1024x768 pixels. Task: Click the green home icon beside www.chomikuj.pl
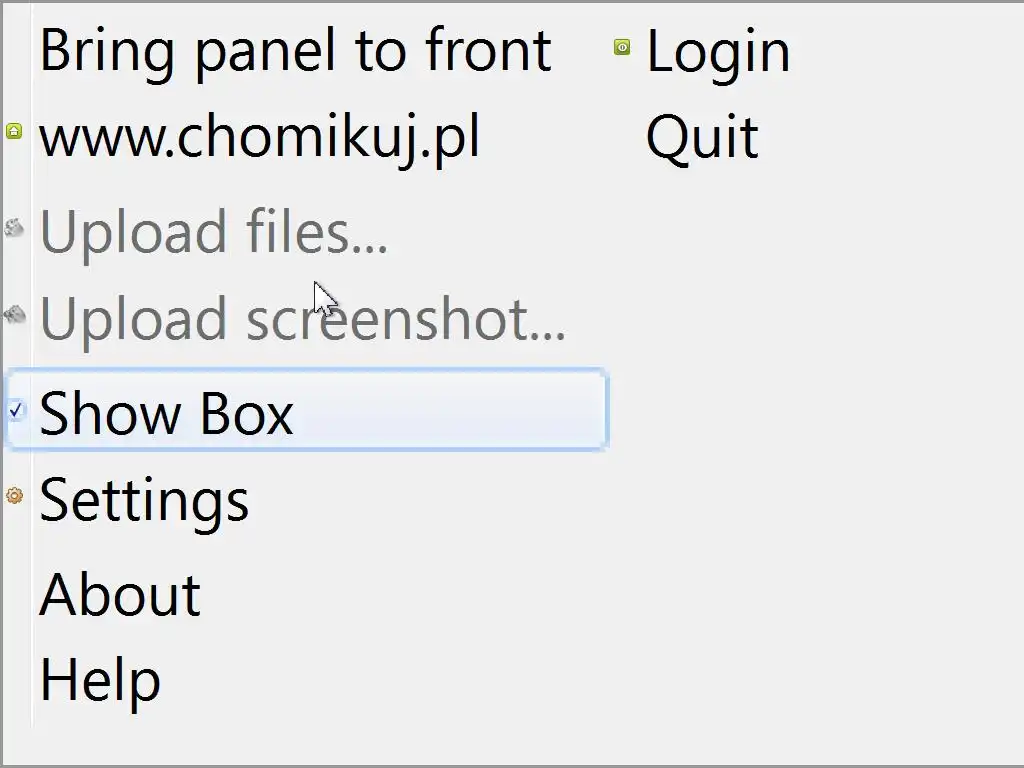[x=14, y=131]
